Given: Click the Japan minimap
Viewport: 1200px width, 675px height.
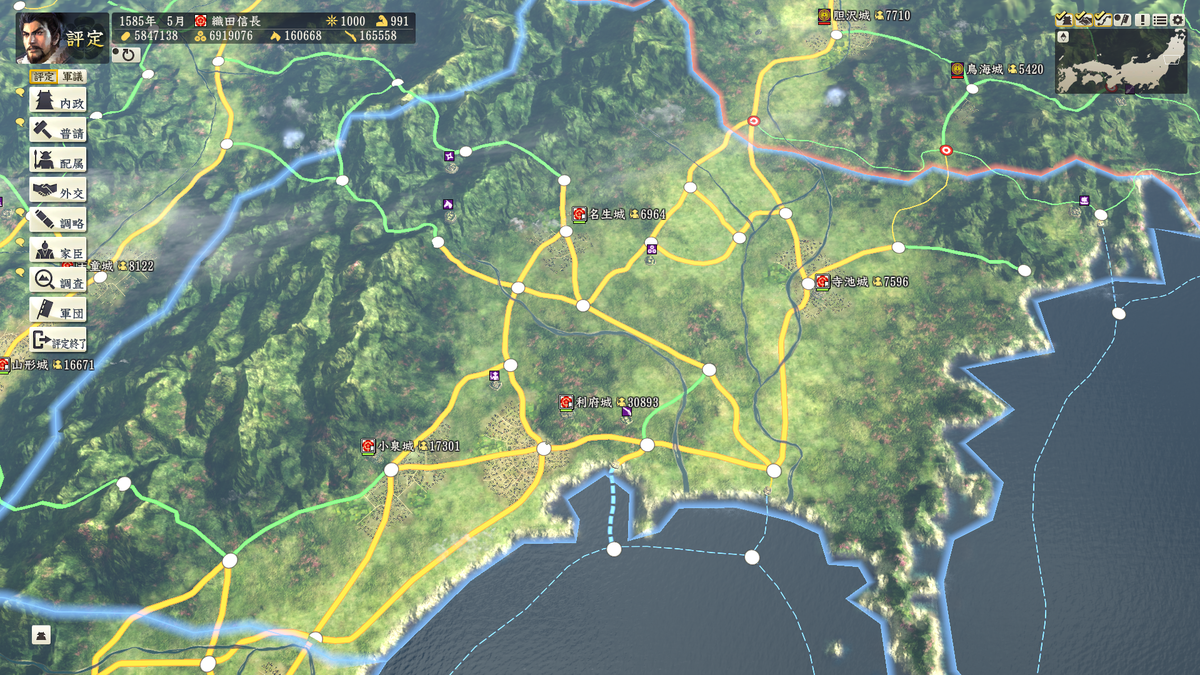Looking at the screenshot, I should 1122,62.
